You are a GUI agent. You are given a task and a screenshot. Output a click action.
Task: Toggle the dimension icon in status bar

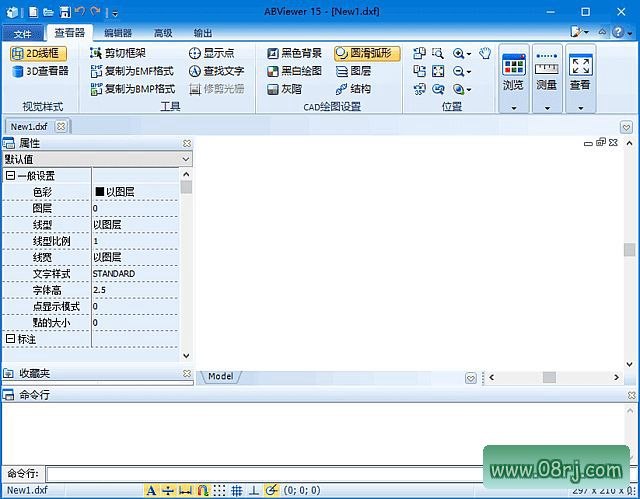pos(185,490)
